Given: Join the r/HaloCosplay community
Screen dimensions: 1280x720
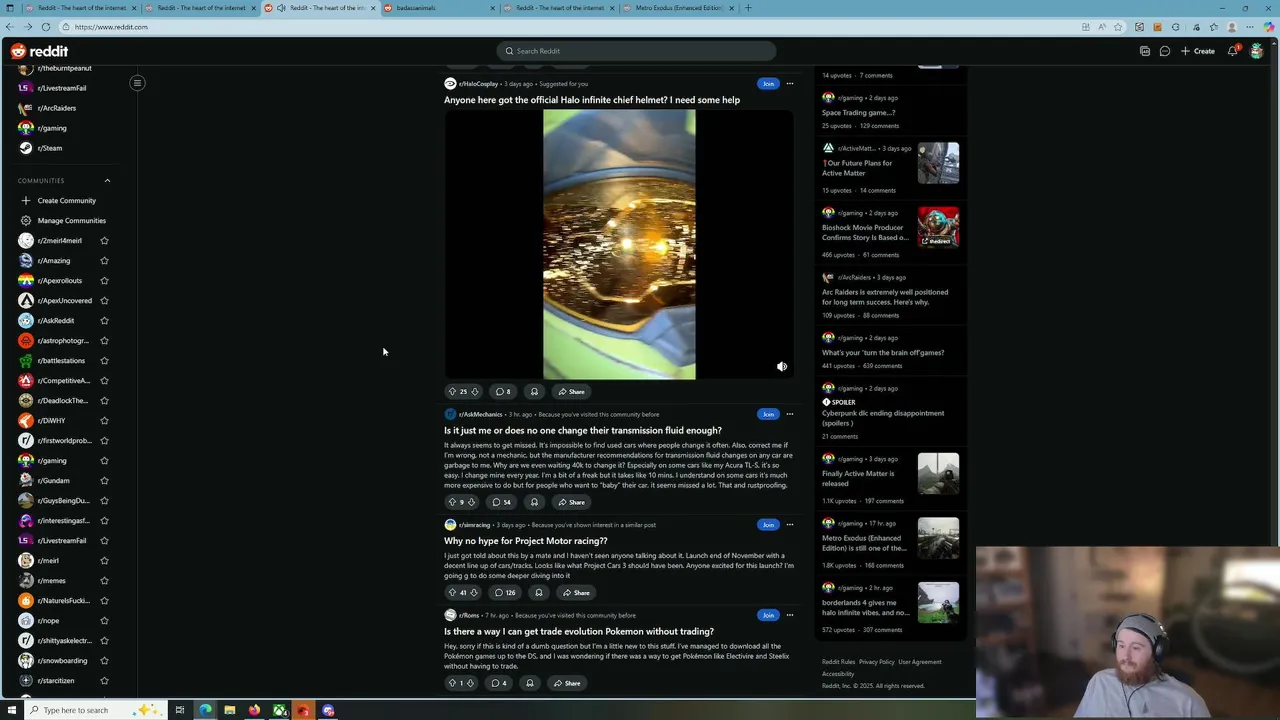Looking at the screenshot, I should pyautogui.click(x=768, y=84).
